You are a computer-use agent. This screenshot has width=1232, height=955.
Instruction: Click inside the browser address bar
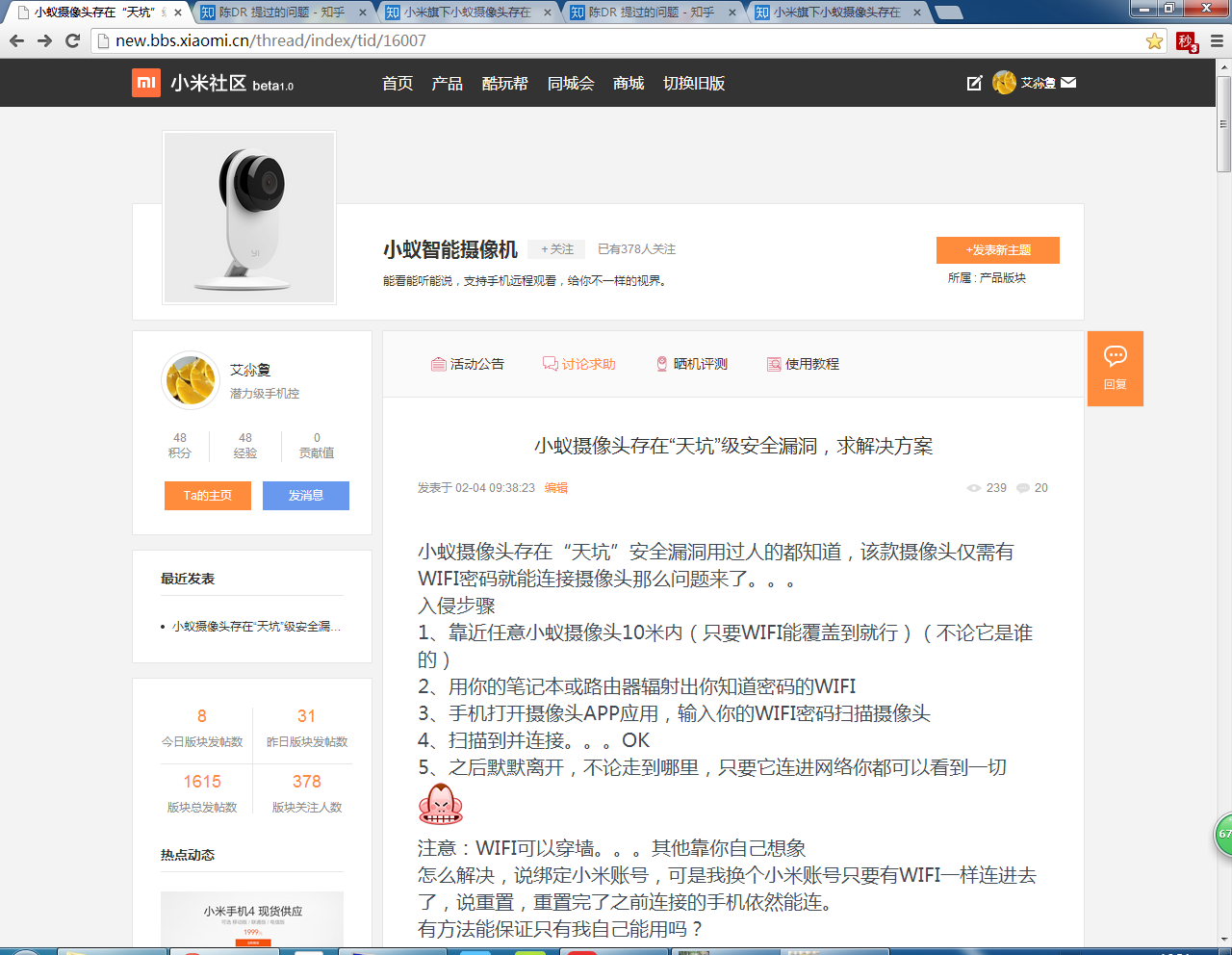(385, 42)
